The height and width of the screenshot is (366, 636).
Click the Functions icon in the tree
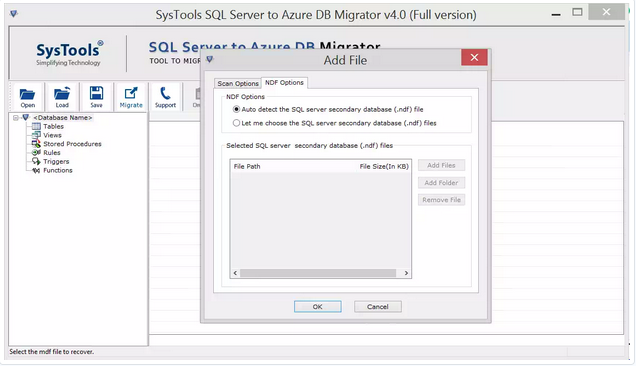[36, 170]
